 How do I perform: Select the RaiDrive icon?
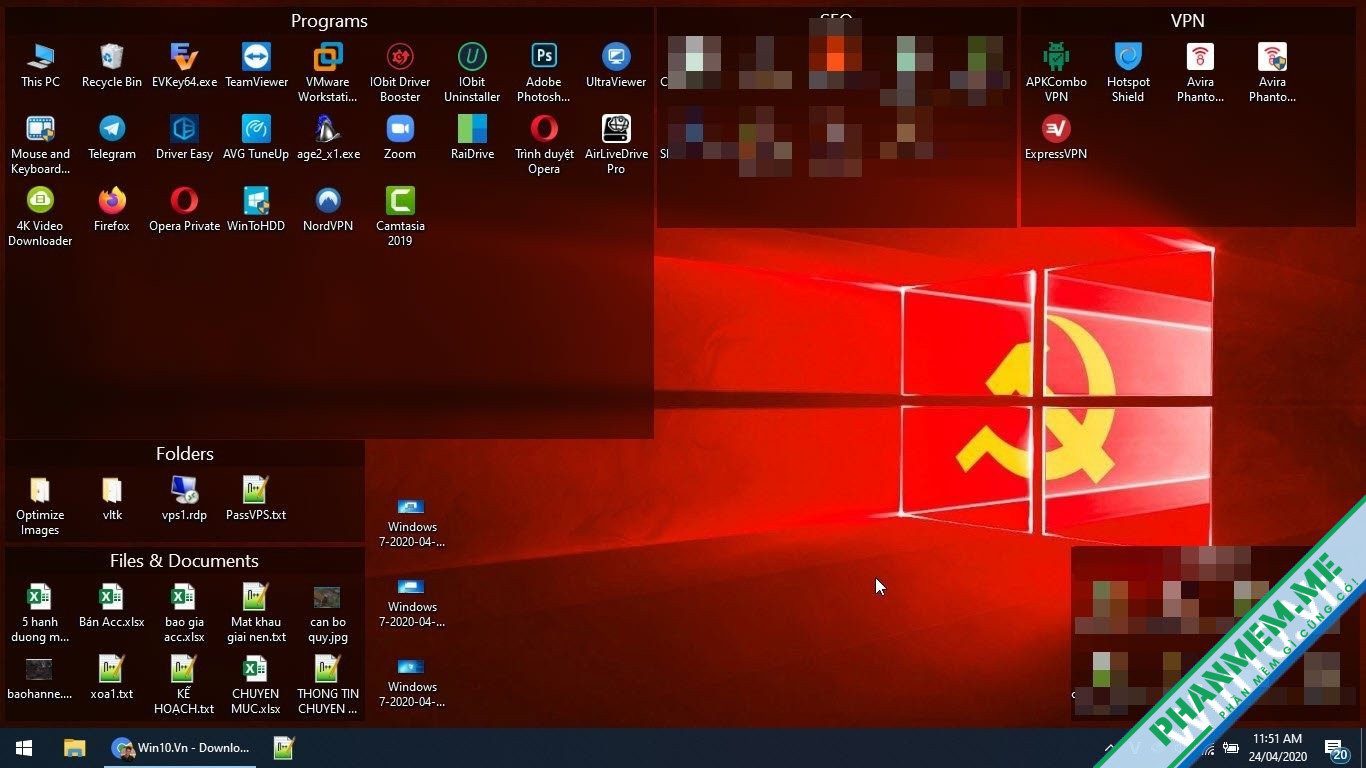pyautogui.click(x=472, y=137)
